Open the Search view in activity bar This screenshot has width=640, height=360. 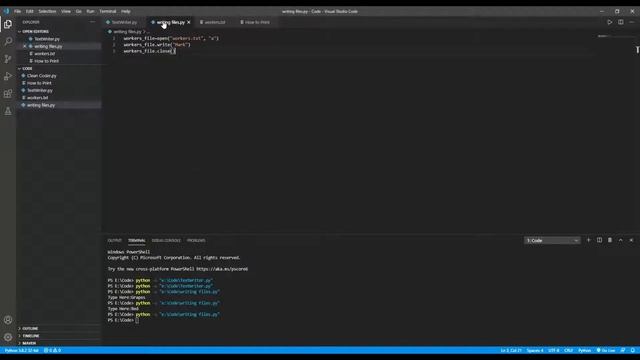[x=8, y=41]
